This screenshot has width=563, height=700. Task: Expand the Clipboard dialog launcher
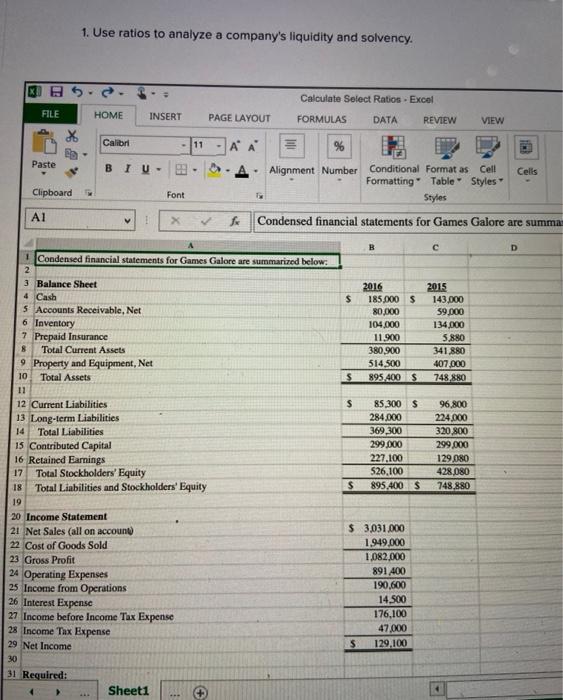coord(89,192)
